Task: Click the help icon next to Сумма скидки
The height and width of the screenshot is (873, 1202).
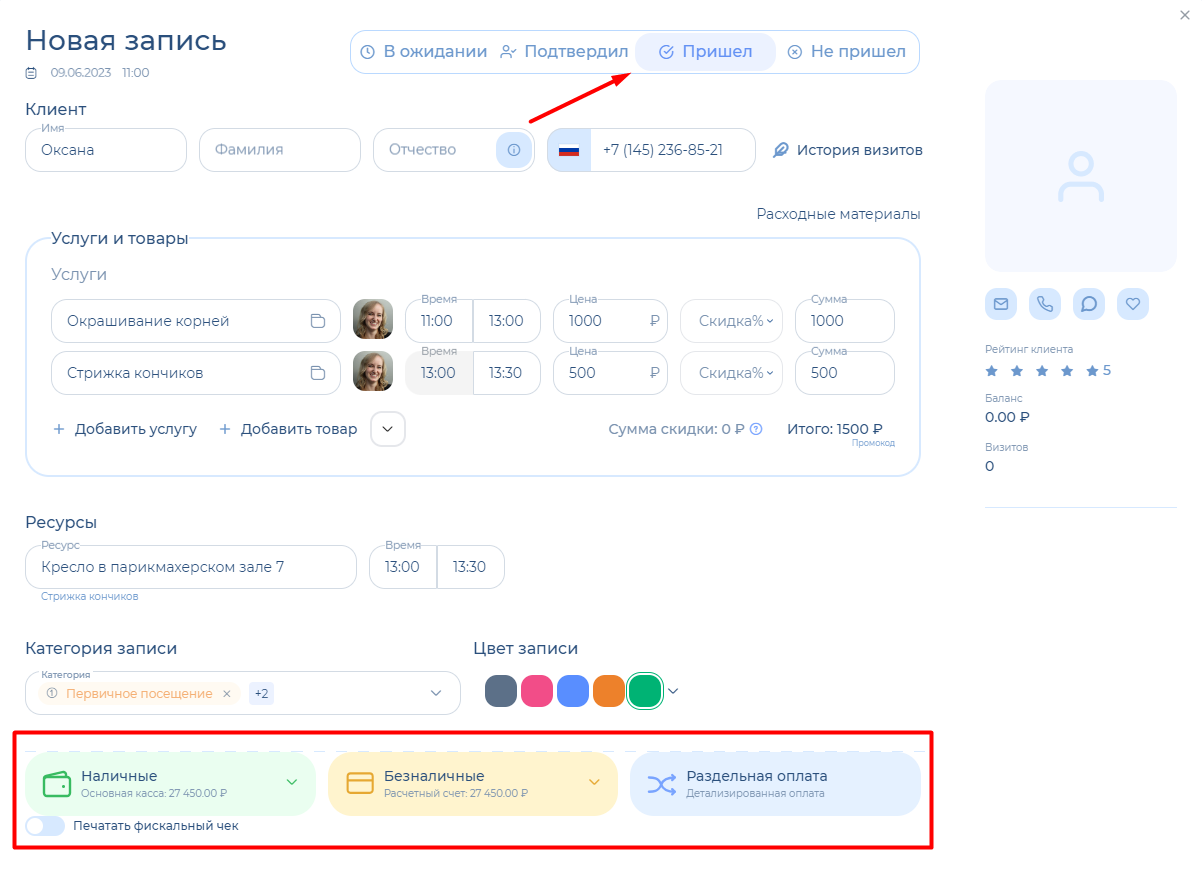Action: 756,429
